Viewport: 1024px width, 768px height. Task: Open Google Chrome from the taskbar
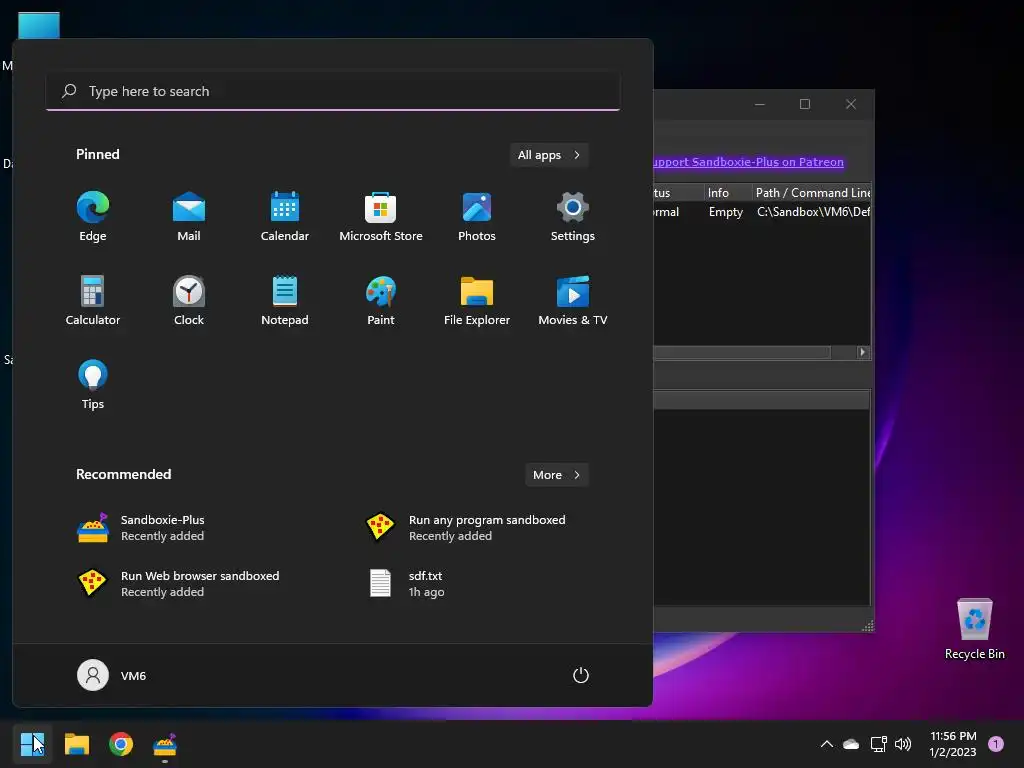(x=121, y=744)
